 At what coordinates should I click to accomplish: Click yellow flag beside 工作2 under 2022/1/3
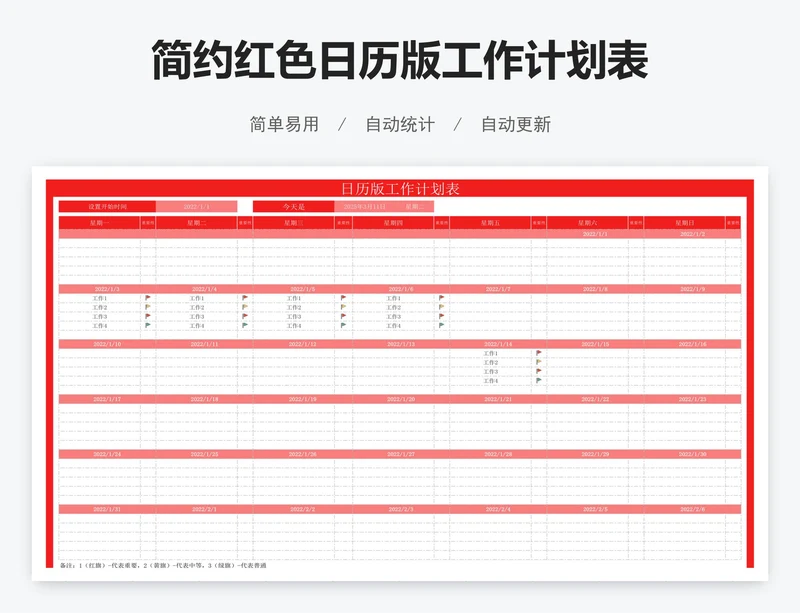tap(147, 307)
